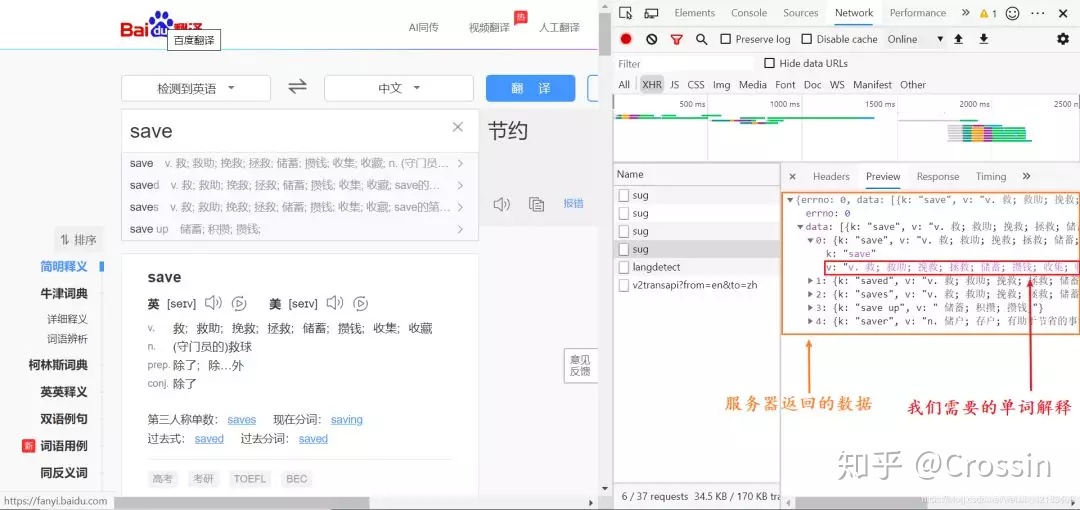Clear the 'save' input text
The image size is (1080, 510).
[458, 127]
